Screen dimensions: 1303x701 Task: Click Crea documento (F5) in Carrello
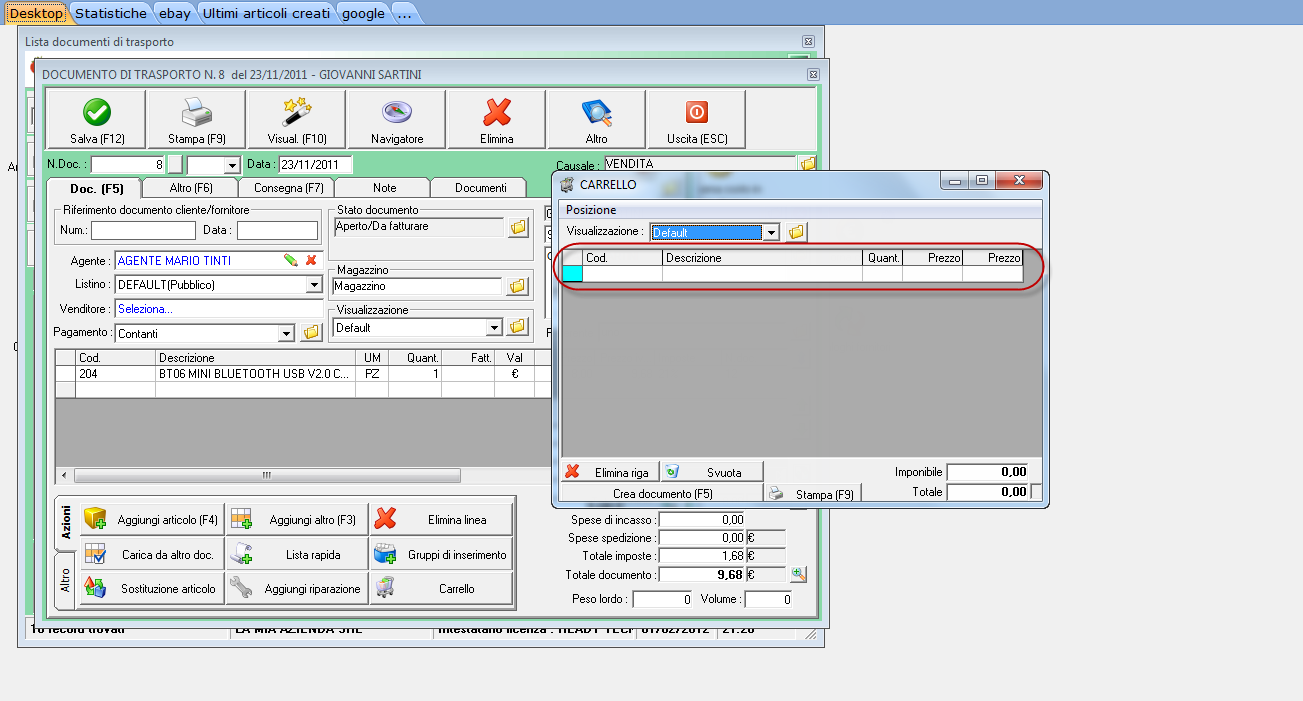tap(663, 493)
